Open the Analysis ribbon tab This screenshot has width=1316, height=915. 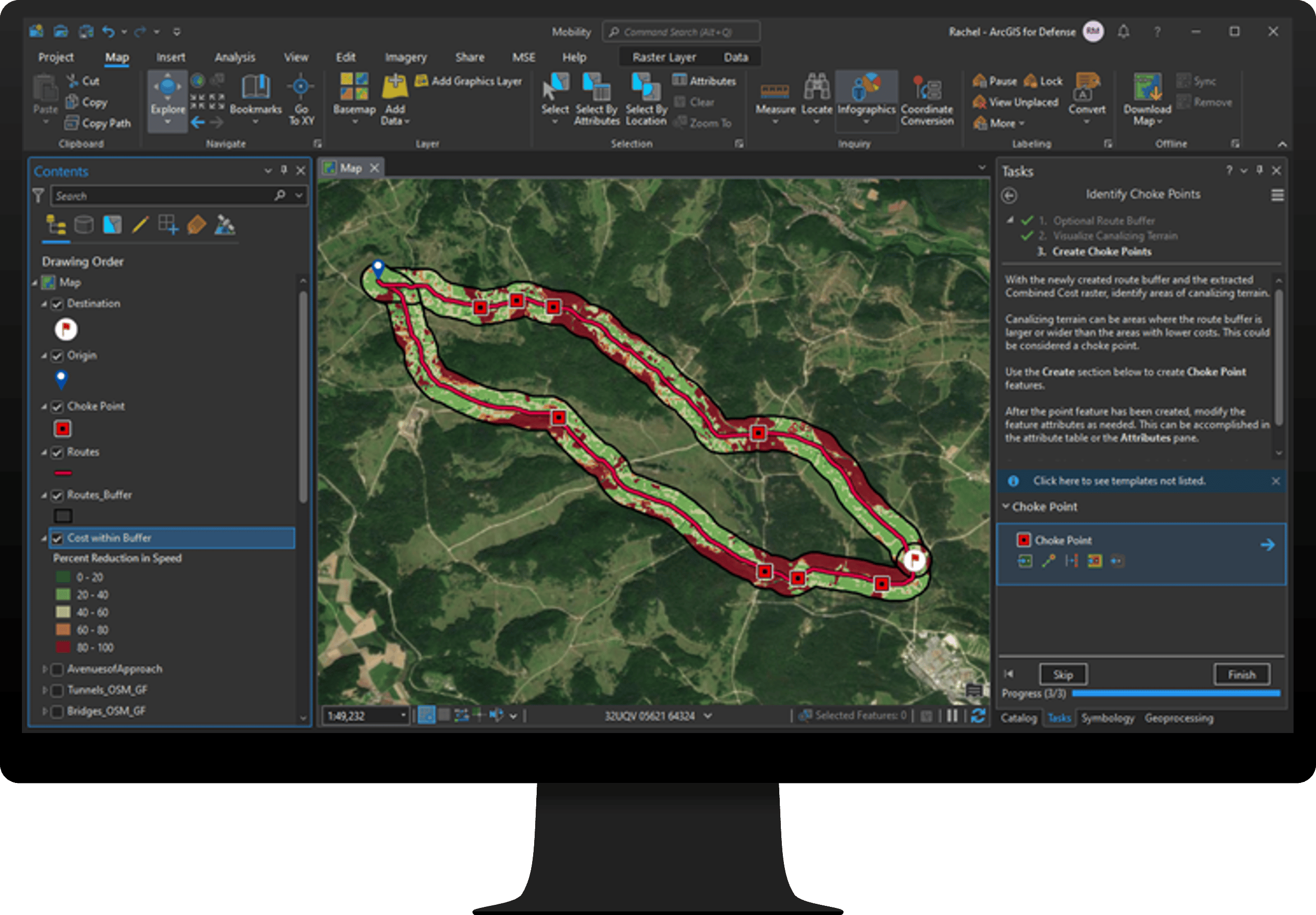point(235,57)
